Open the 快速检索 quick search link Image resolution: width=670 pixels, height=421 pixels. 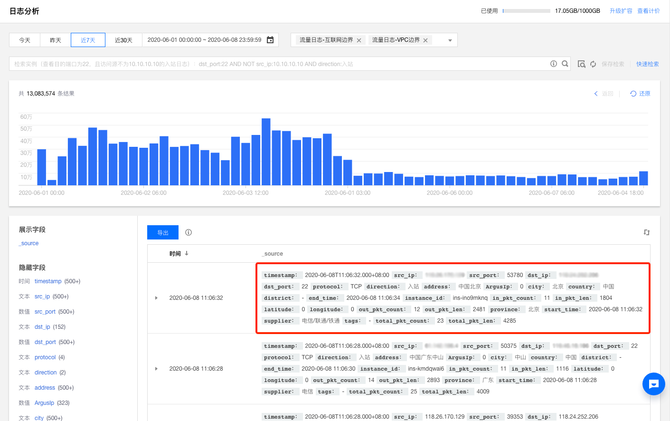point(647,64)
